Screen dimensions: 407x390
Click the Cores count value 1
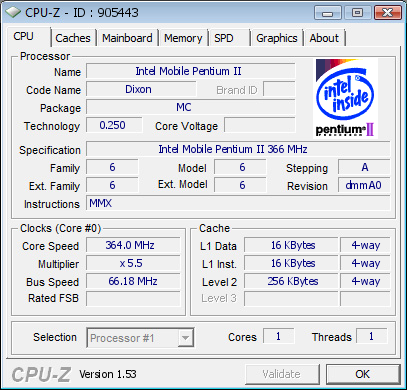coord(279,336)
